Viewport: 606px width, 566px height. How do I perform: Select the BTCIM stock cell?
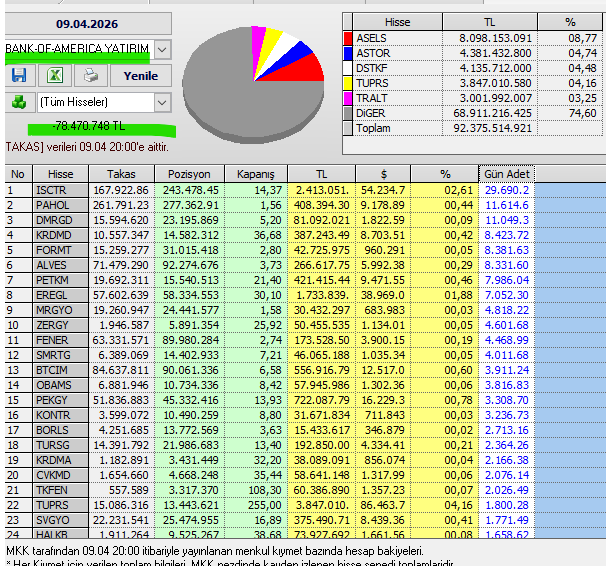pyautogui.click(x=61, y=371)
